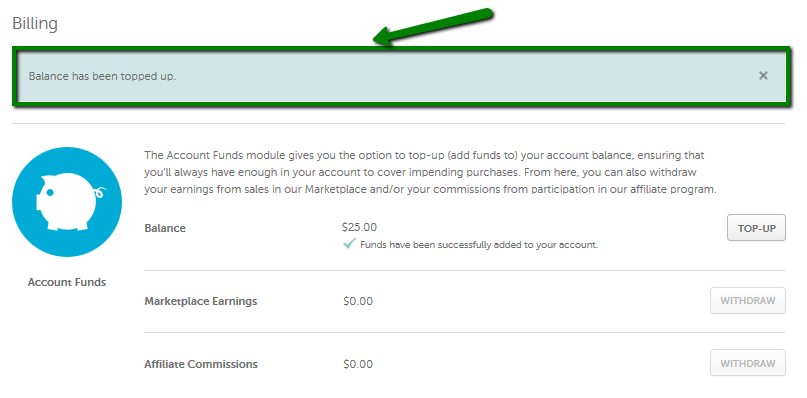This screenshot has width=807, height=398.
Task: Click 'Funds have been successfully added' message
Action: (479, 245)
